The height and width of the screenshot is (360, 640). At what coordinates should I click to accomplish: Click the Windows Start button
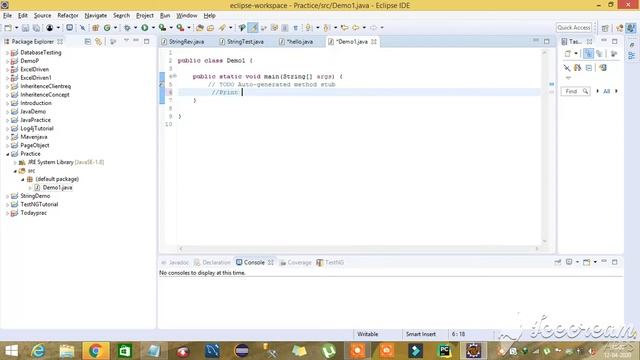pyautogui.click(x=11, y=351)
